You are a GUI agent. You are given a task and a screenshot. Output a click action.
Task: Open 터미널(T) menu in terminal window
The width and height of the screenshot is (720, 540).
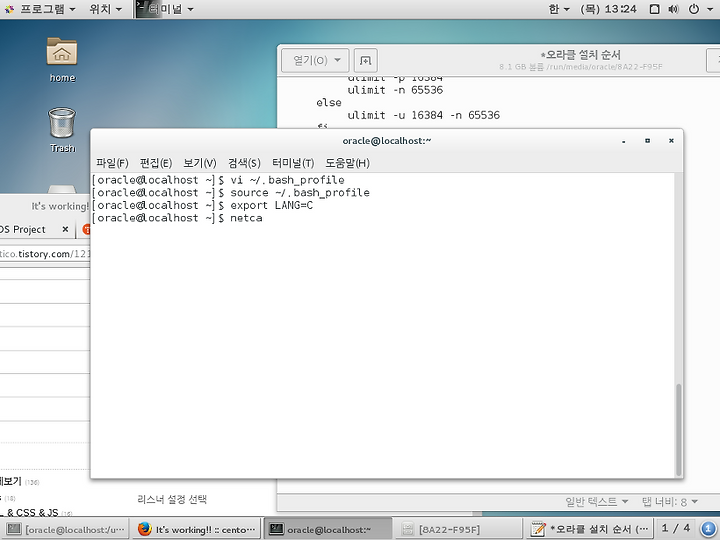[292, 163]
